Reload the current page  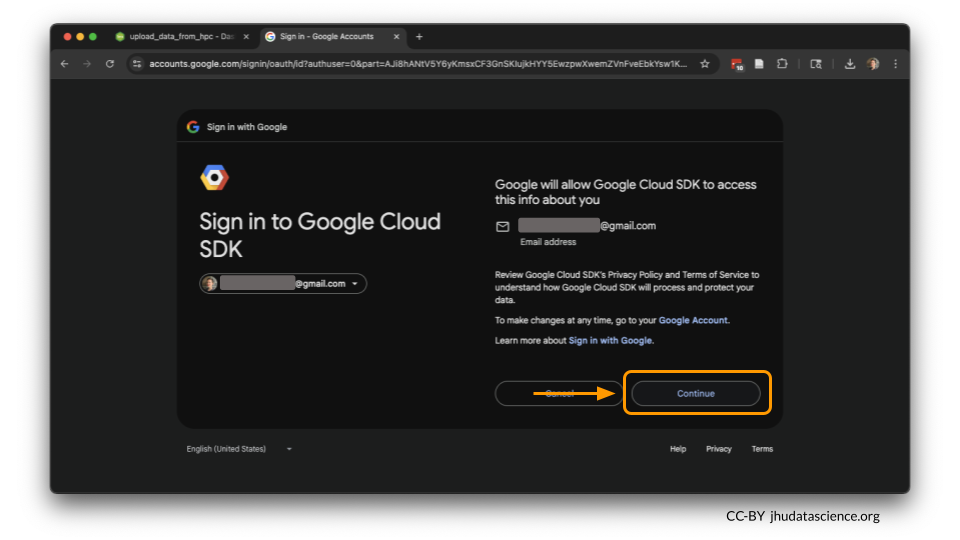point(110,64)
